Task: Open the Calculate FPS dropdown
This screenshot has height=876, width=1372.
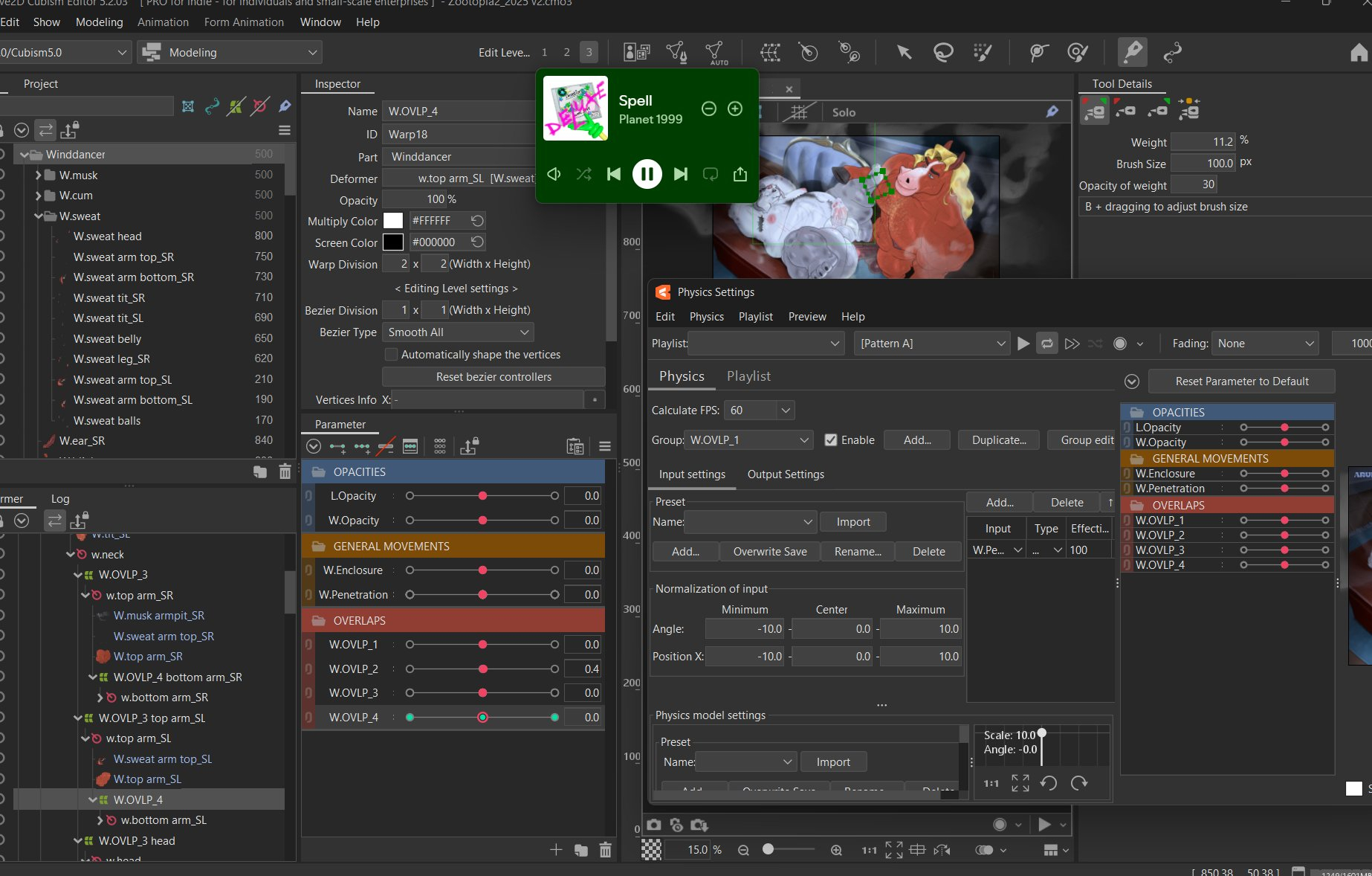Action: 785,410
